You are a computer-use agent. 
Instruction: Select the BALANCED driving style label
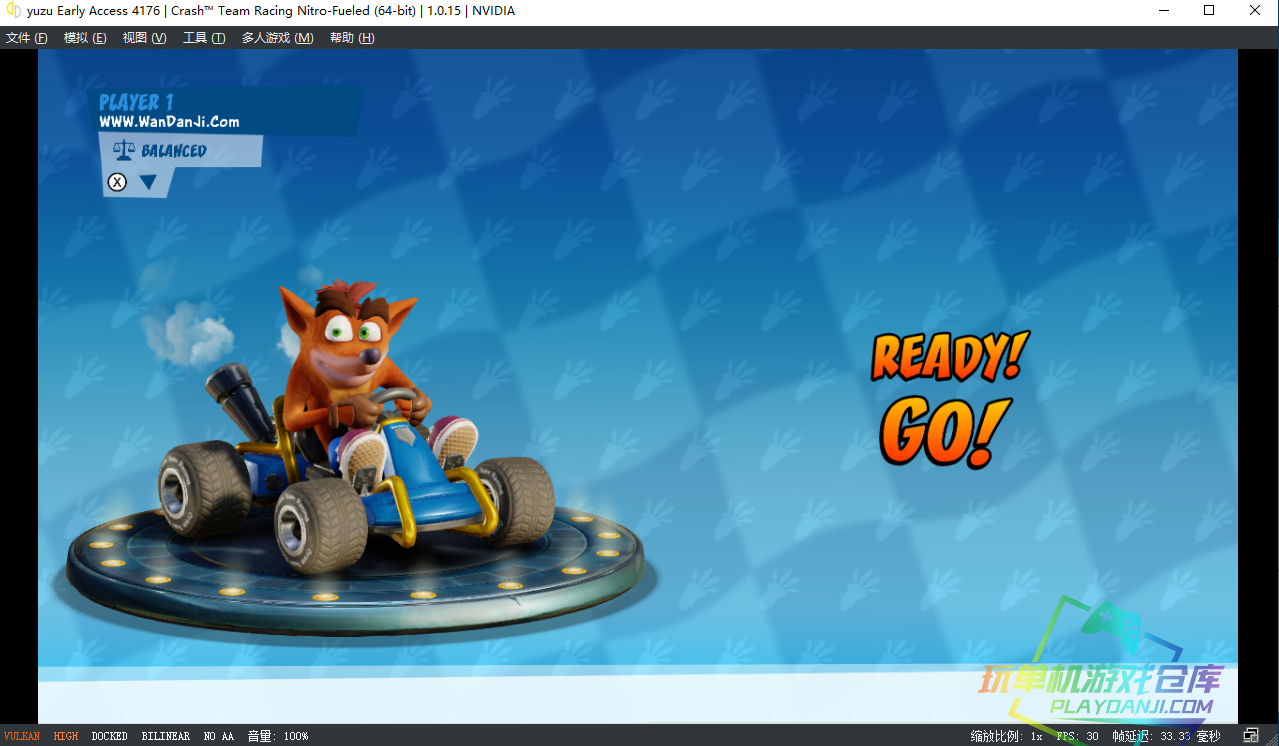click(x=174, y=151)
